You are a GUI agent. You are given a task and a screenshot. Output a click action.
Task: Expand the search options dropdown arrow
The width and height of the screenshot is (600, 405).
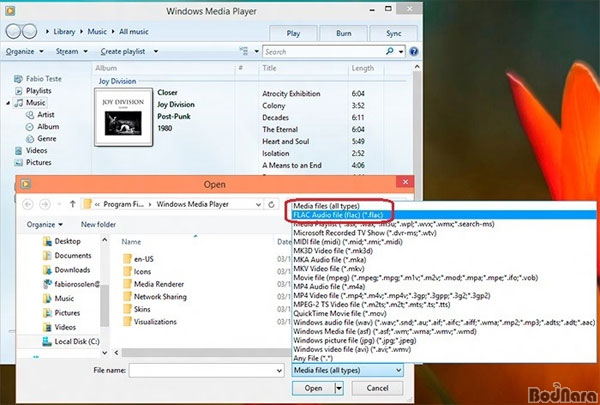[x=401, y=52]
